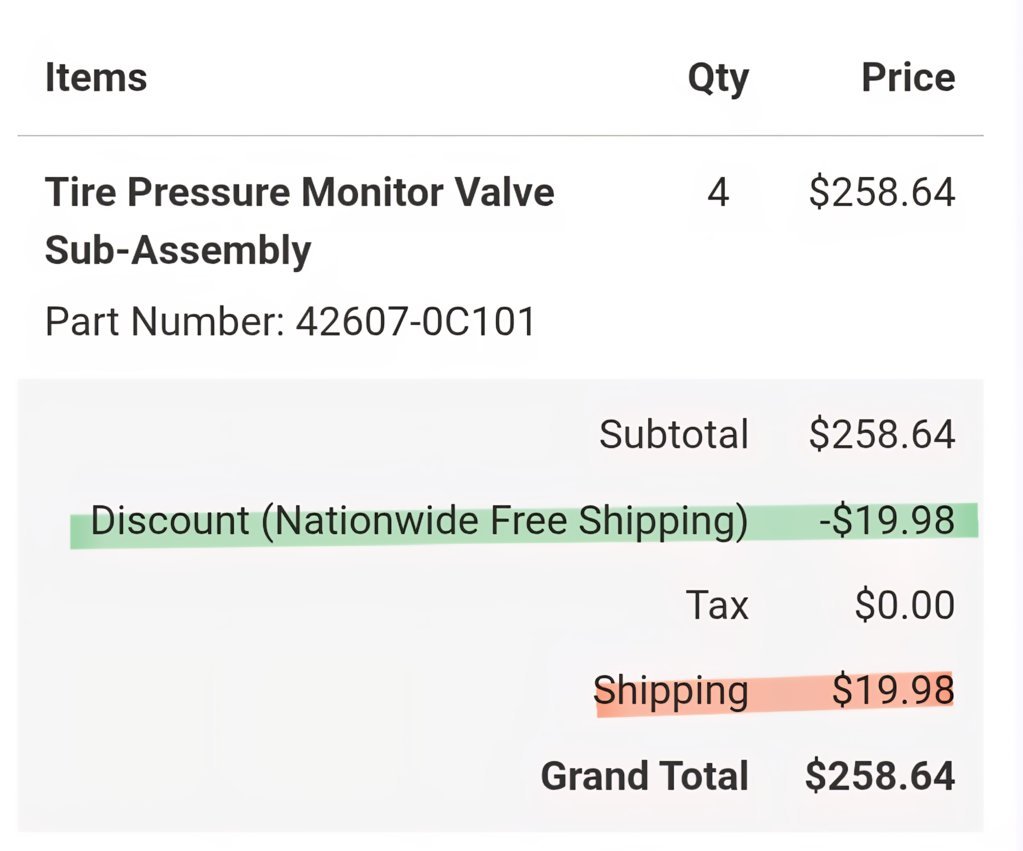Click the subtotal amount $258.64
Image resolution: width=1023 pixels, height=851 pixels.
(882, 435)
